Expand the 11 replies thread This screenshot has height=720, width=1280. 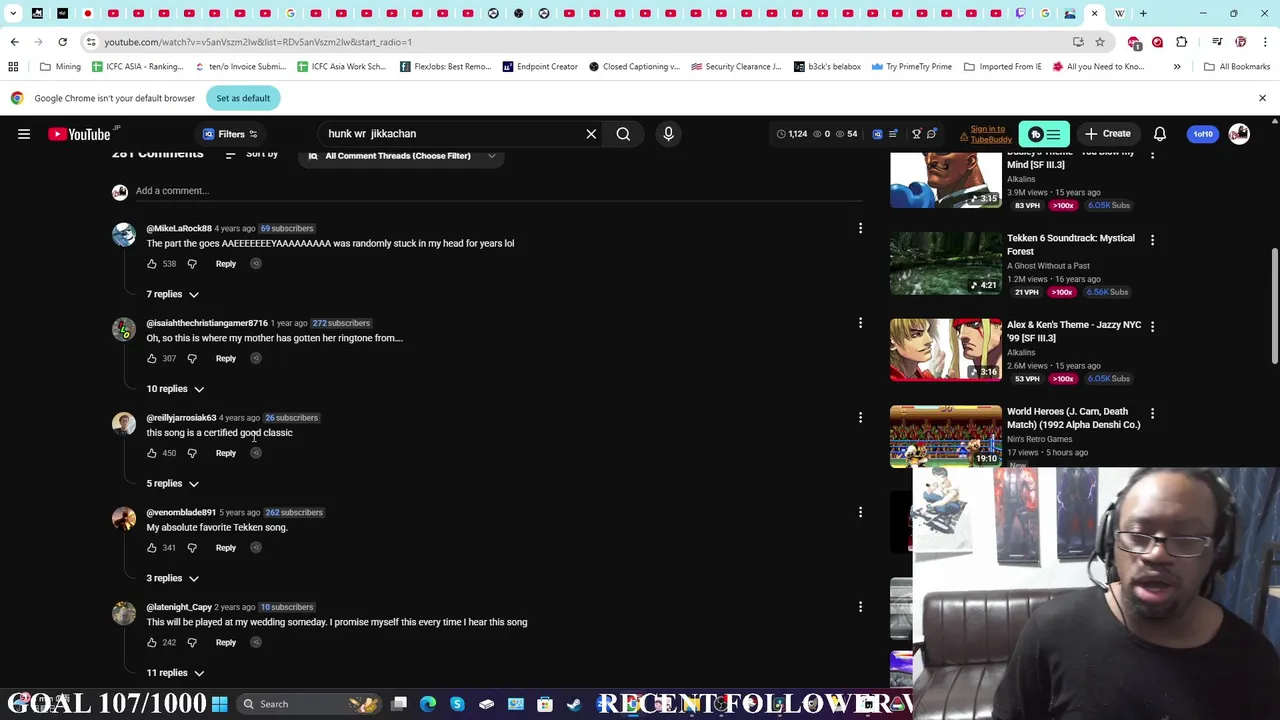[175, 673]
